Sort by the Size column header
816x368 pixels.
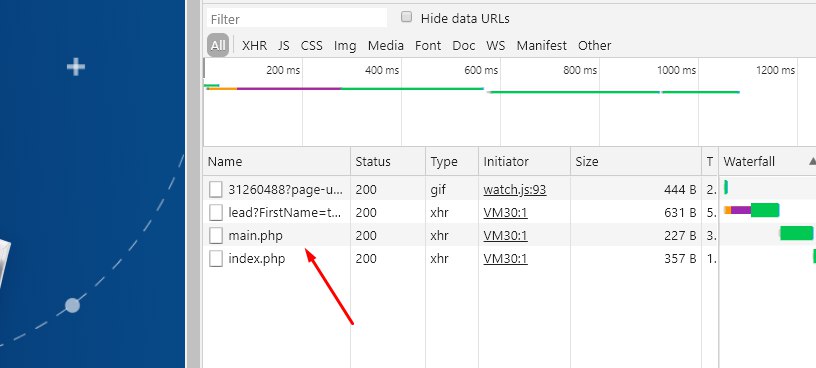636,161
